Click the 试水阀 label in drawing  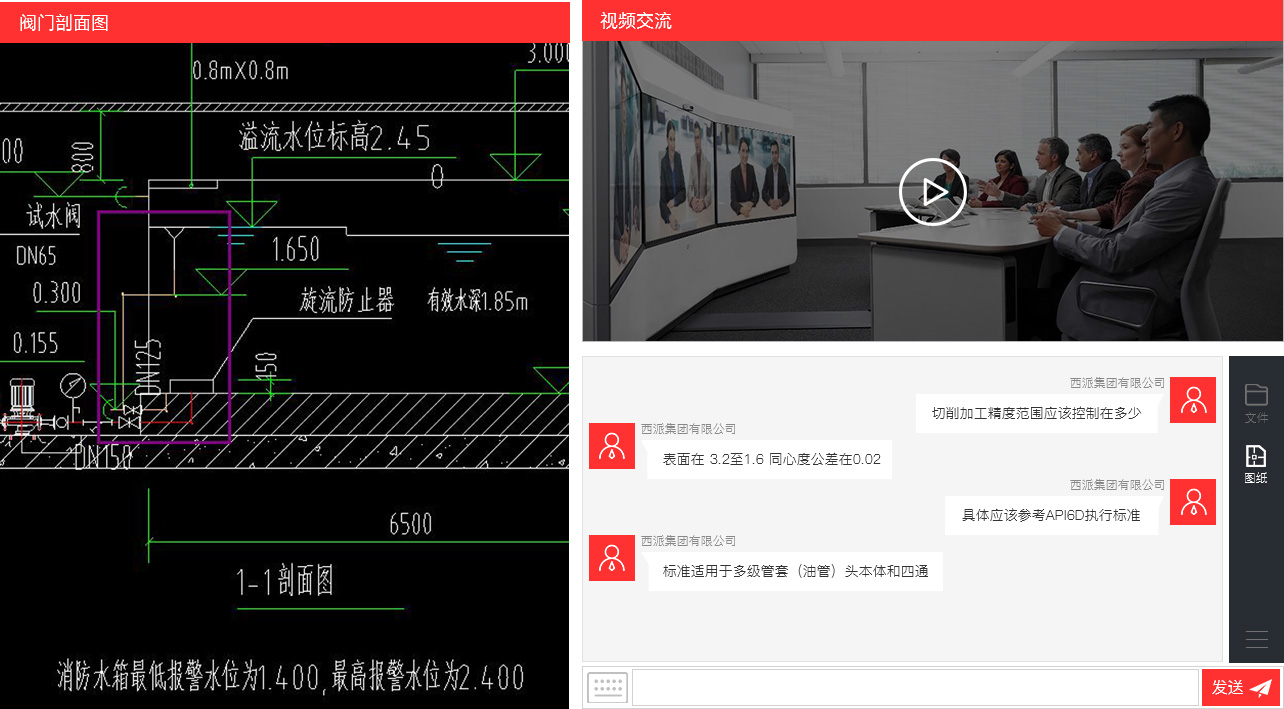[54, 215]
